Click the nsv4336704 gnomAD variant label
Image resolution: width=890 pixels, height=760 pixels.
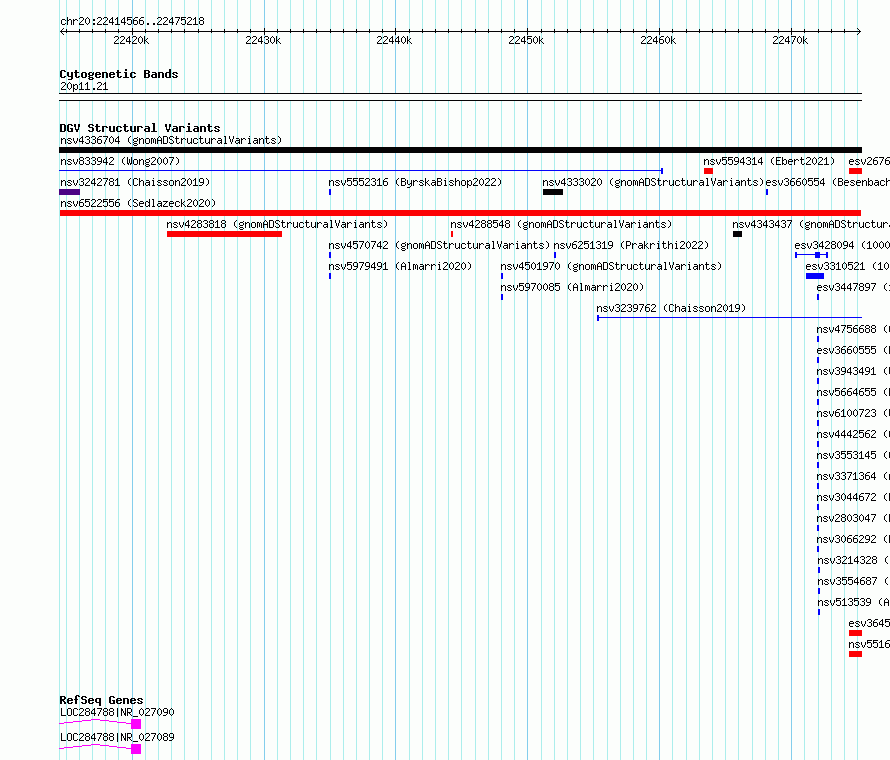pos(171,140)
